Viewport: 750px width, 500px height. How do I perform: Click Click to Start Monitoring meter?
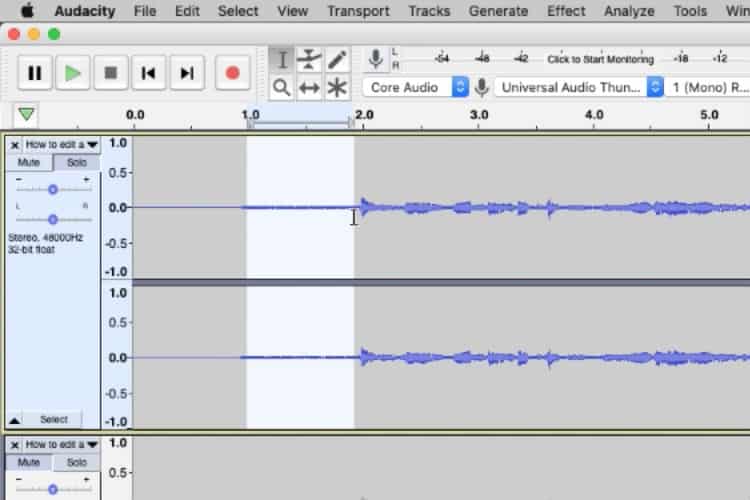click(600, 59)
